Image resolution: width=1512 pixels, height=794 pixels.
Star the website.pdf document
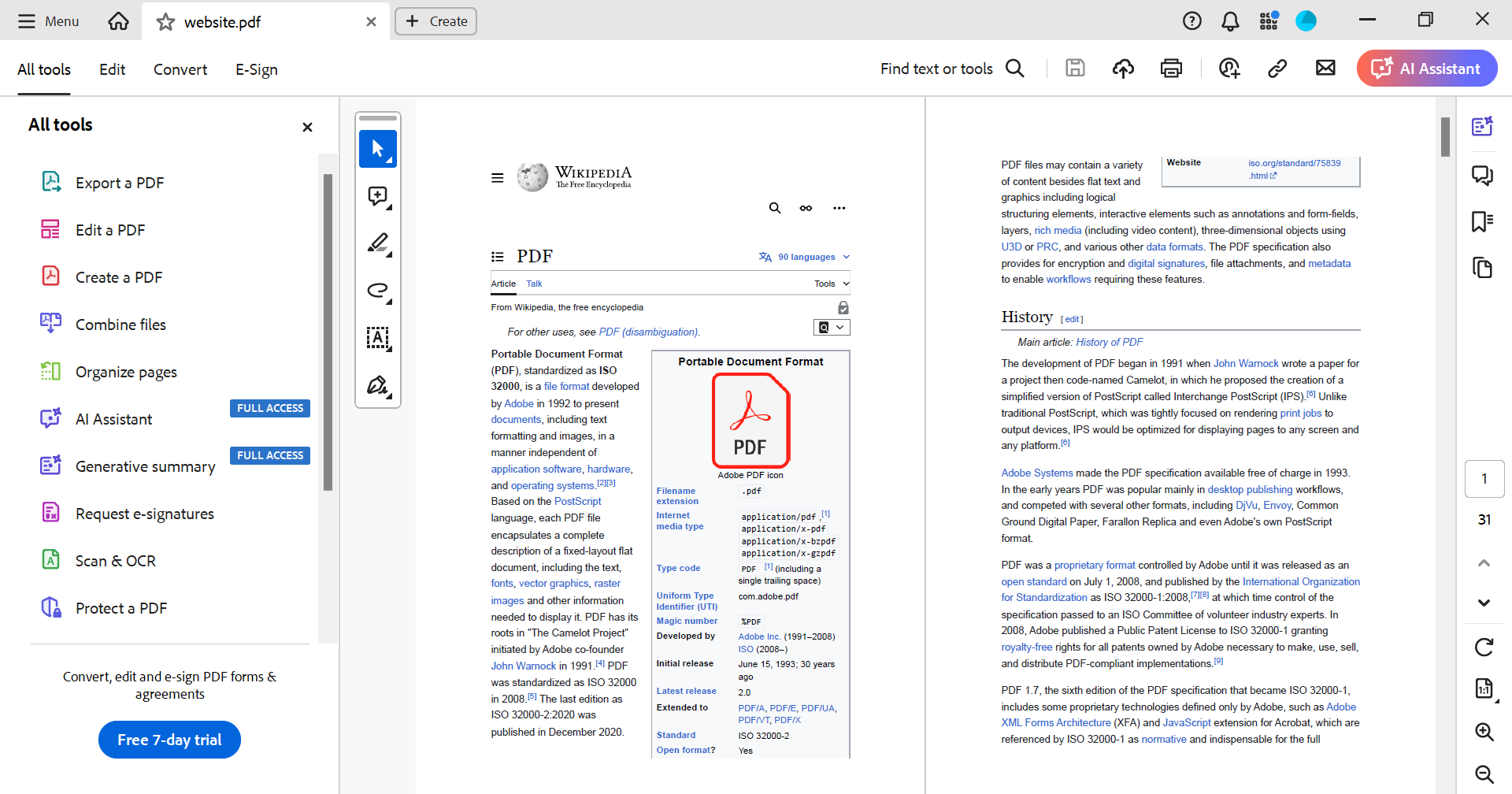click(x=165, y=22)
